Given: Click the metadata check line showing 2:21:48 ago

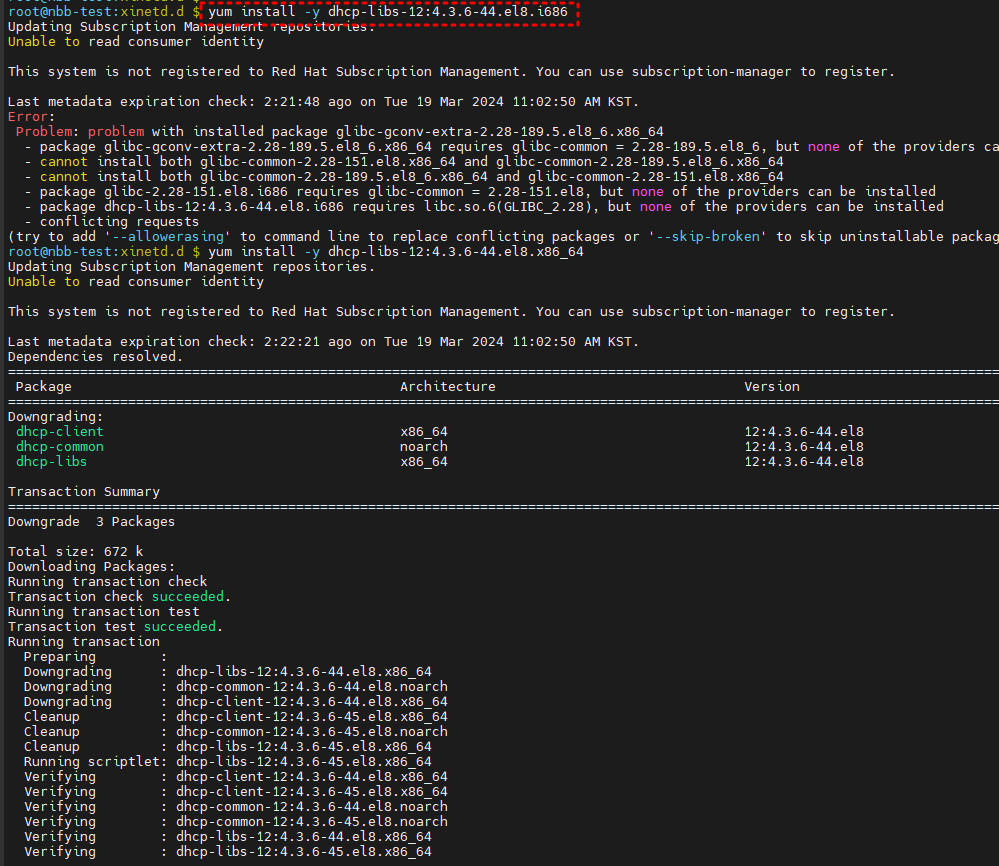Looking at the screenshot, I should coord(323,101).
